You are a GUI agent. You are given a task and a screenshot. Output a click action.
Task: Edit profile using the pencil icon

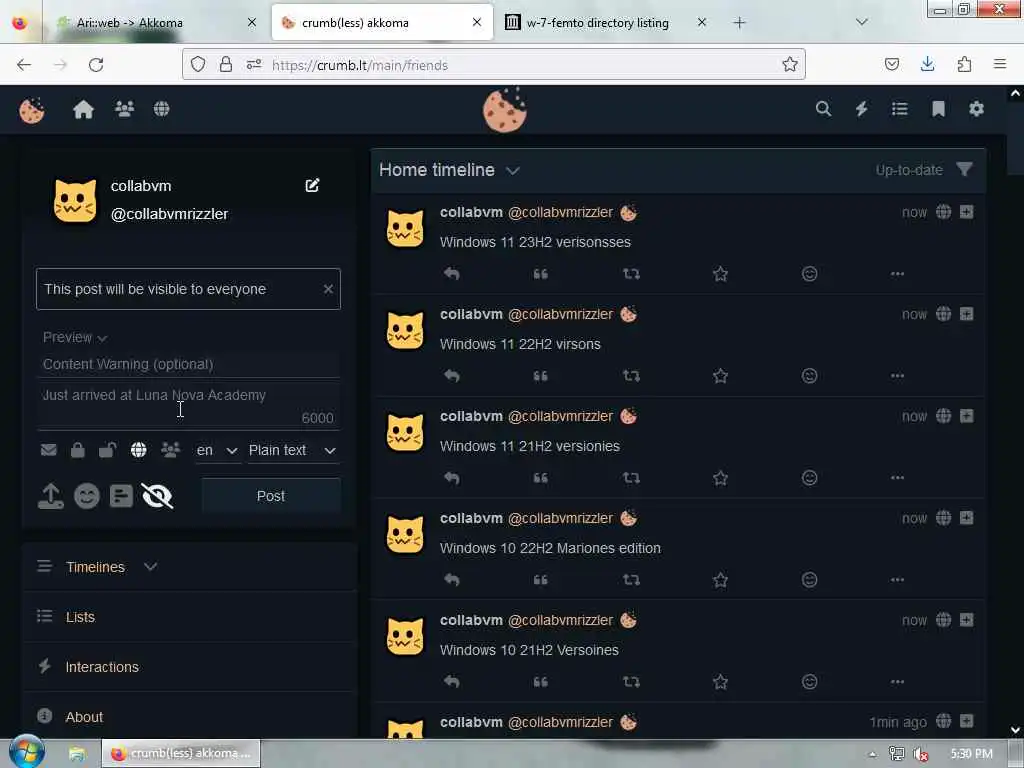312,185
